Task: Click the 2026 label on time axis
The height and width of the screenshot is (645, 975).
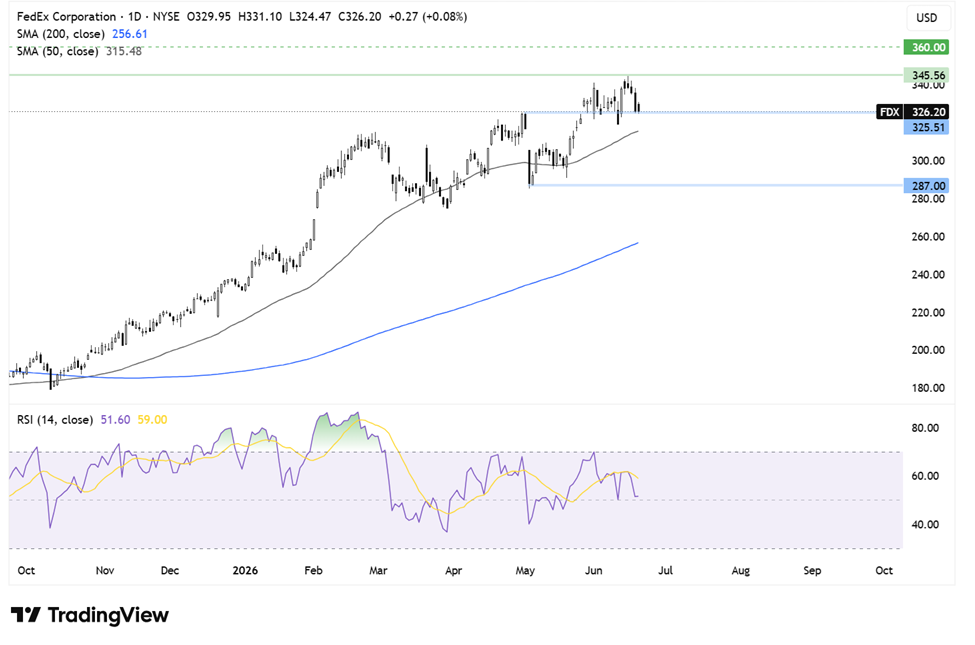Action: (245, 570)
